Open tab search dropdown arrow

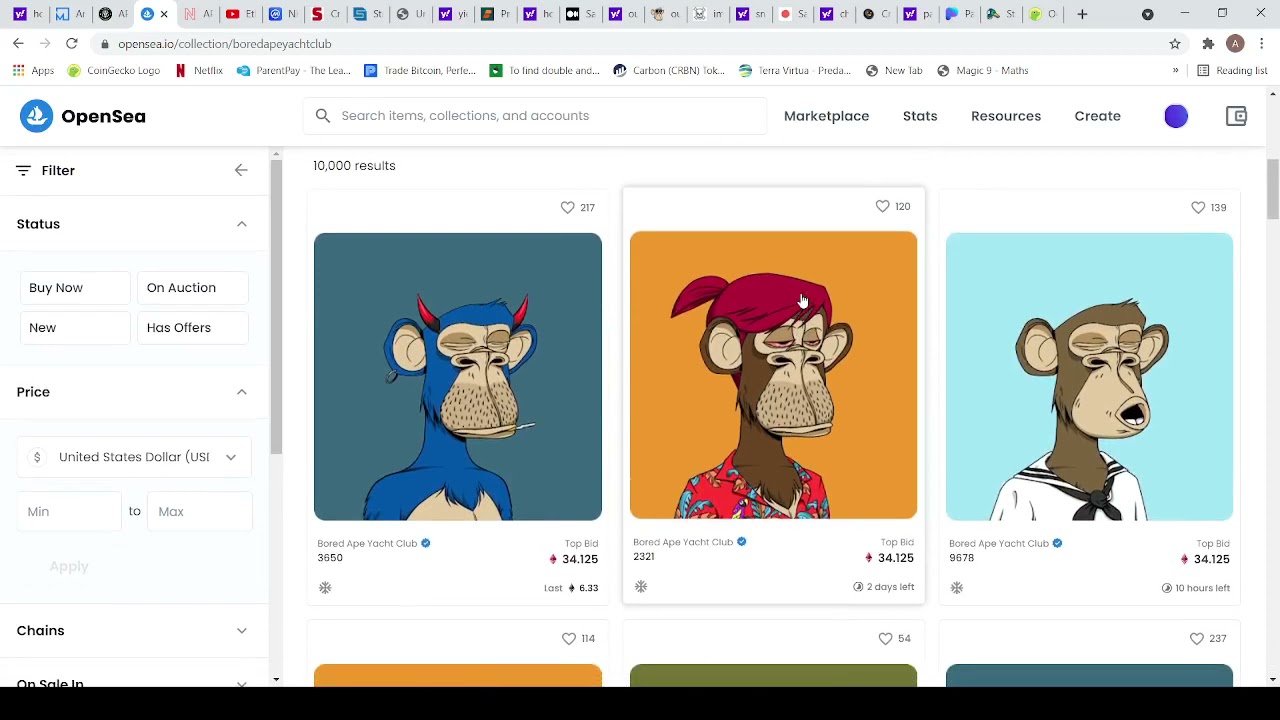pos(1147,14)
